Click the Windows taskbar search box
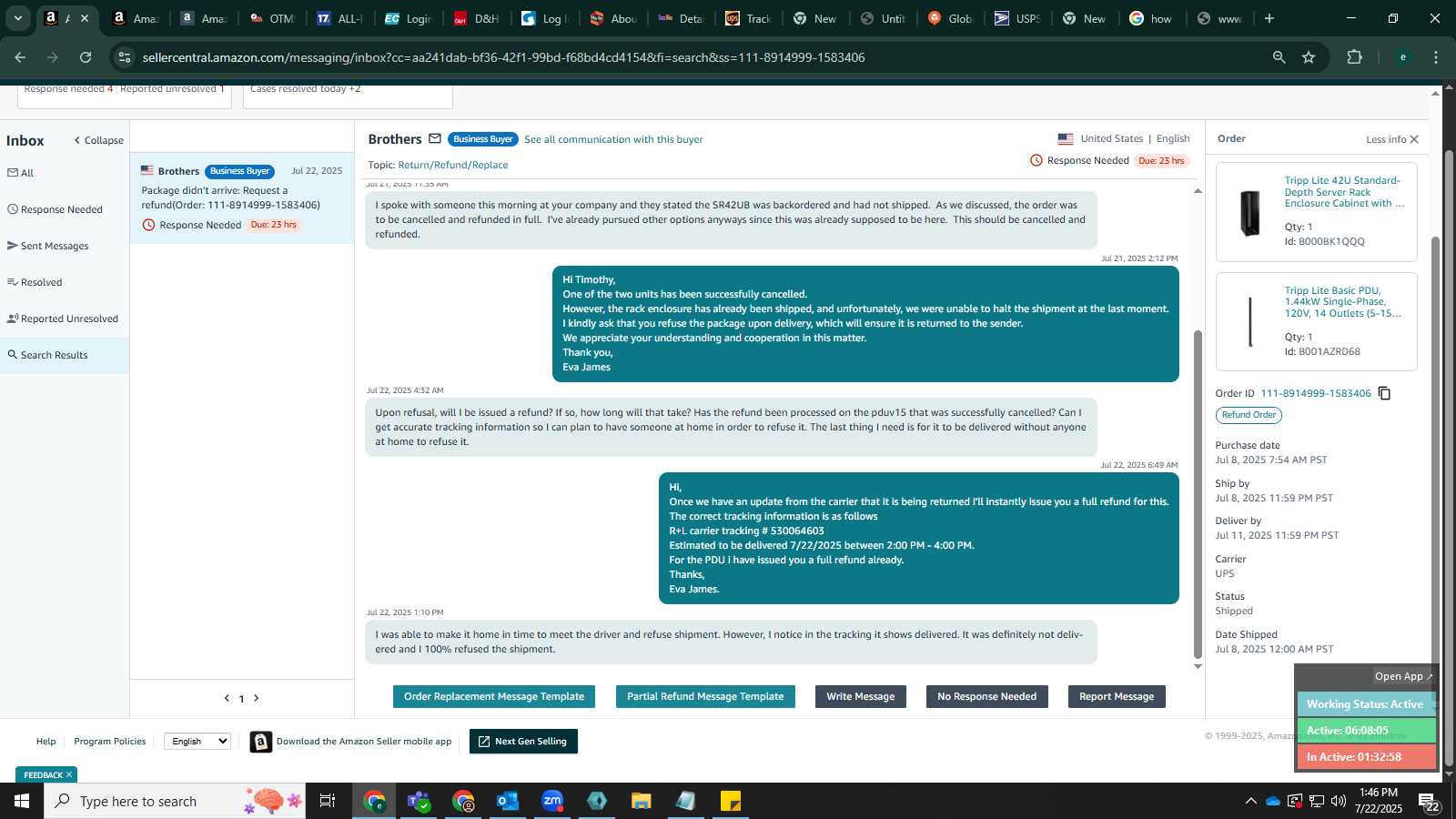 pyautogui.click(x=175, y=801)
